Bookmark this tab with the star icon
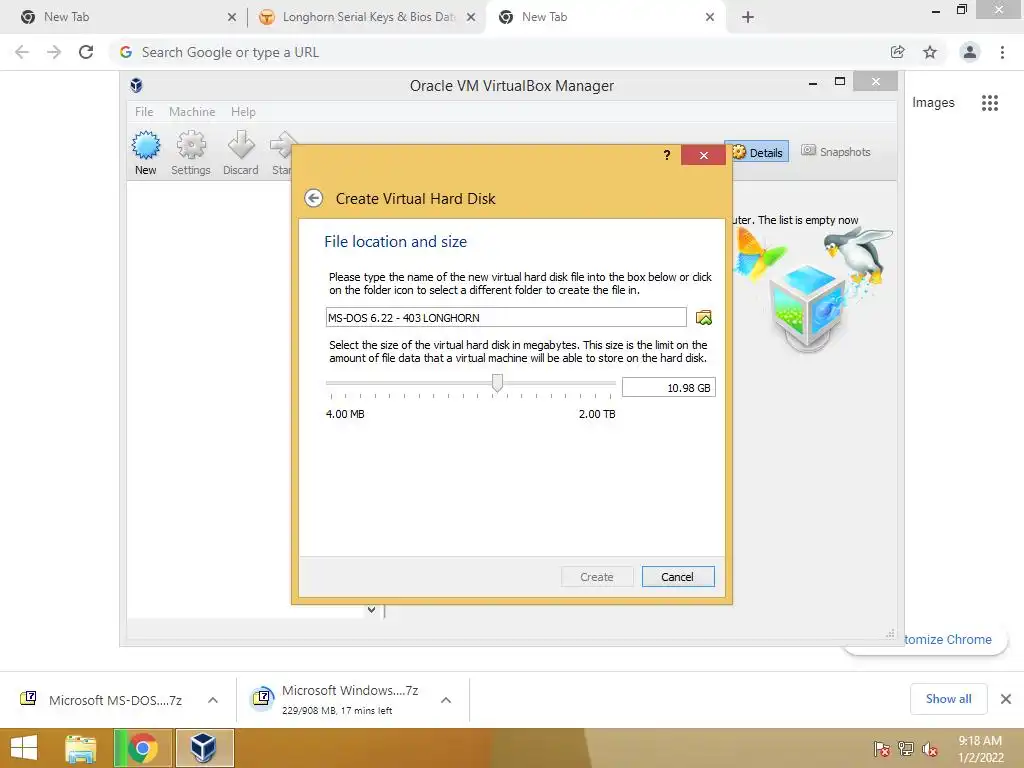1024x768 pixels. 930,52
